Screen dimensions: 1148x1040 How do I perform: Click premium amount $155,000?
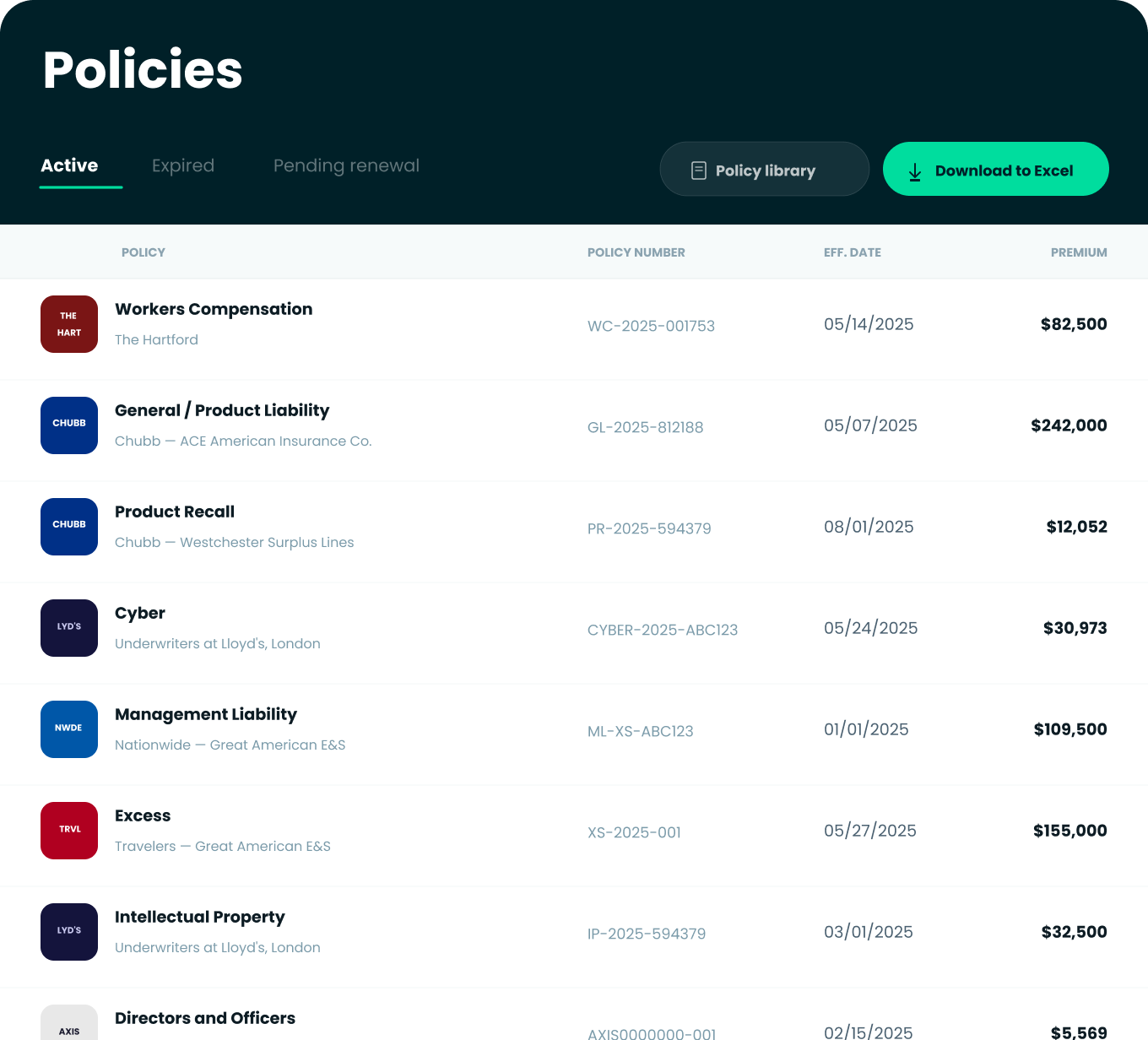pyautogui.click(x=1069, y=831)
